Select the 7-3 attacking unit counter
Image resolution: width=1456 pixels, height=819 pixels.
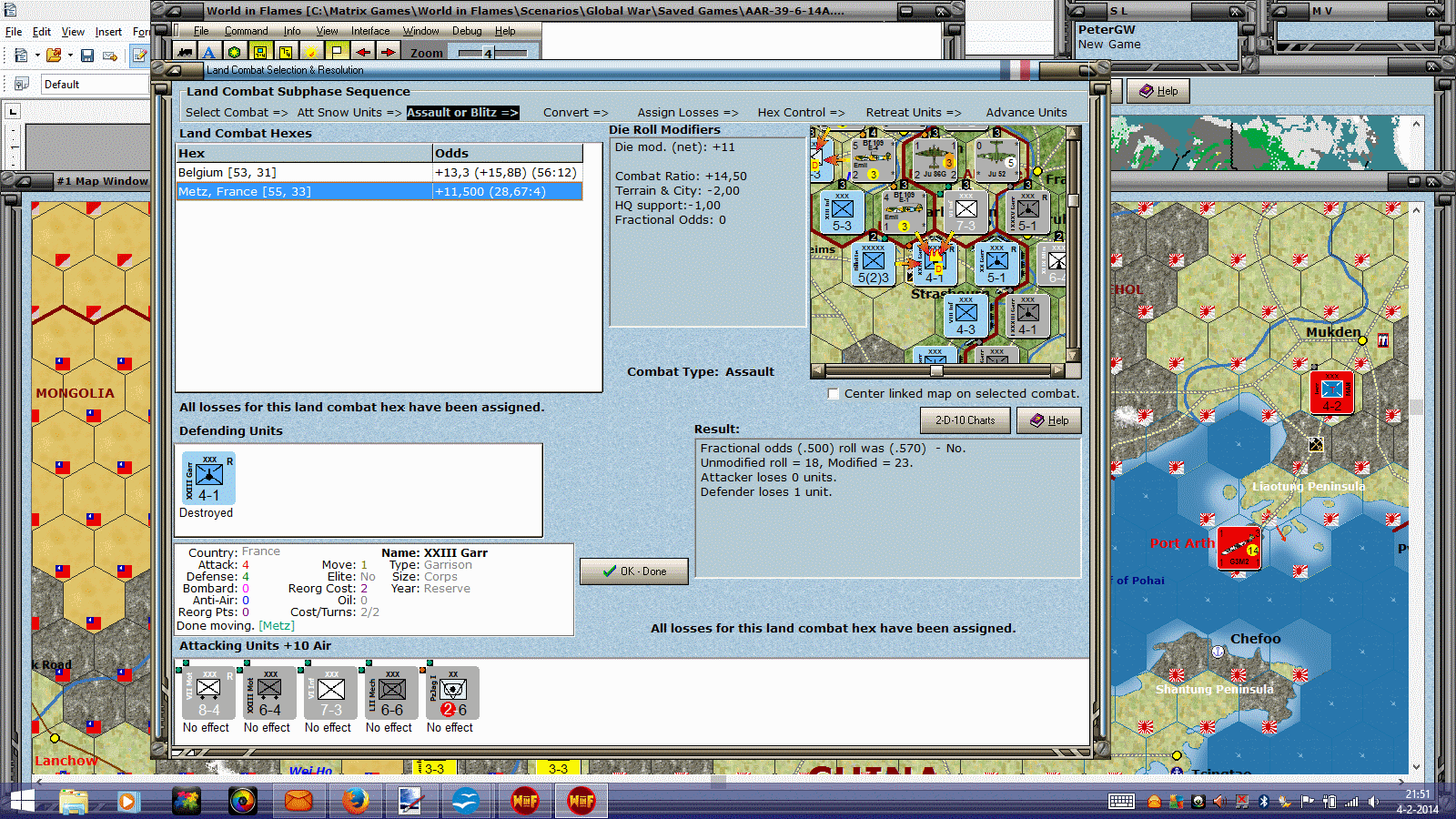tap(330, 693)
